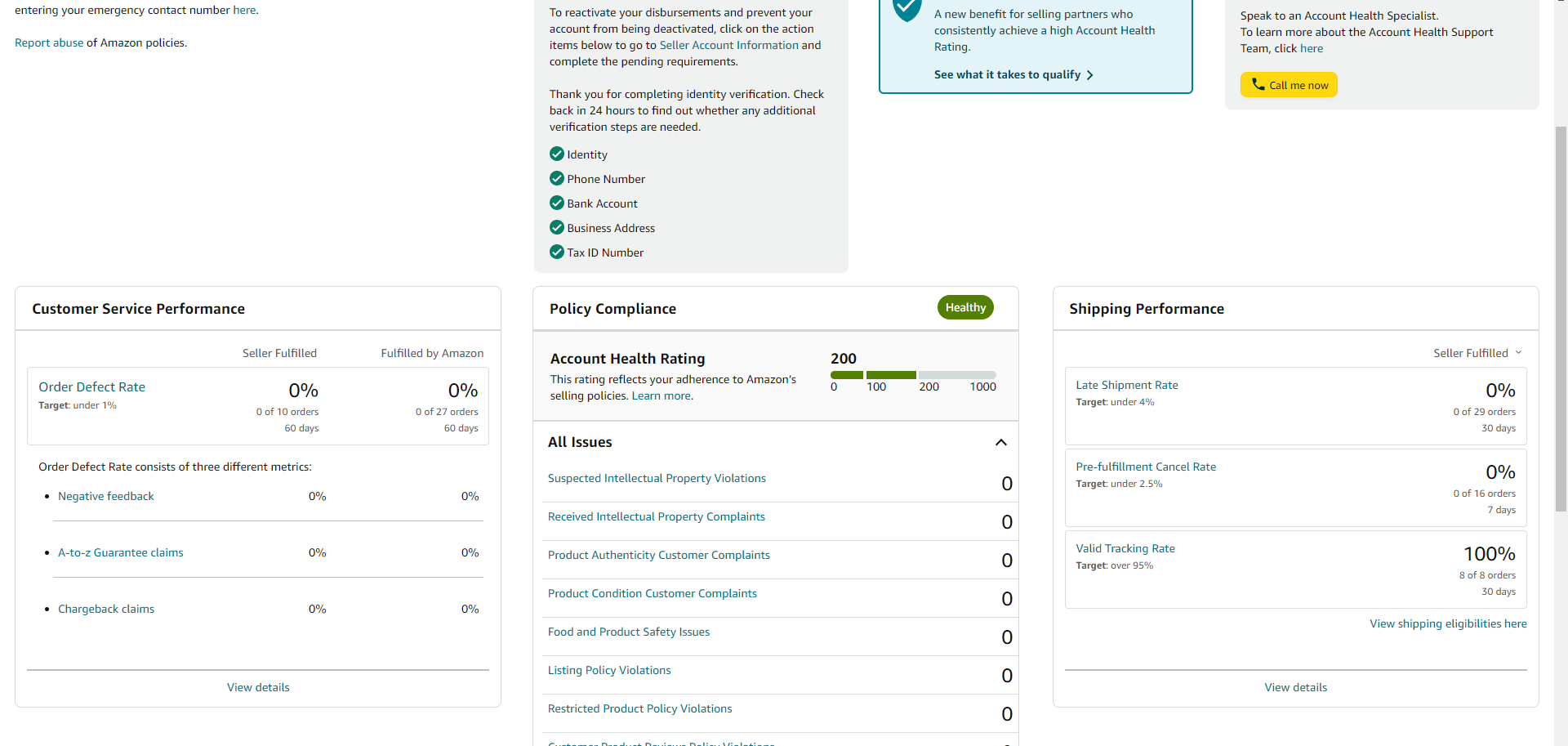Click the Identity verified checkmark icon
The image size is (1568, 746).
click(x=557, y=154)
